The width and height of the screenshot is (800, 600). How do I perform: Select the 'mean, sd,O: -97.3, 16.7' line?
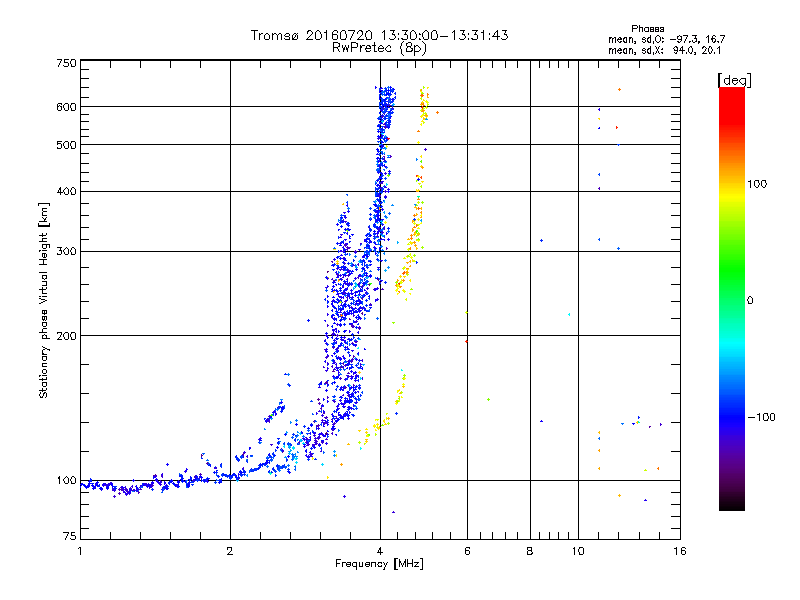pos(666,39)
